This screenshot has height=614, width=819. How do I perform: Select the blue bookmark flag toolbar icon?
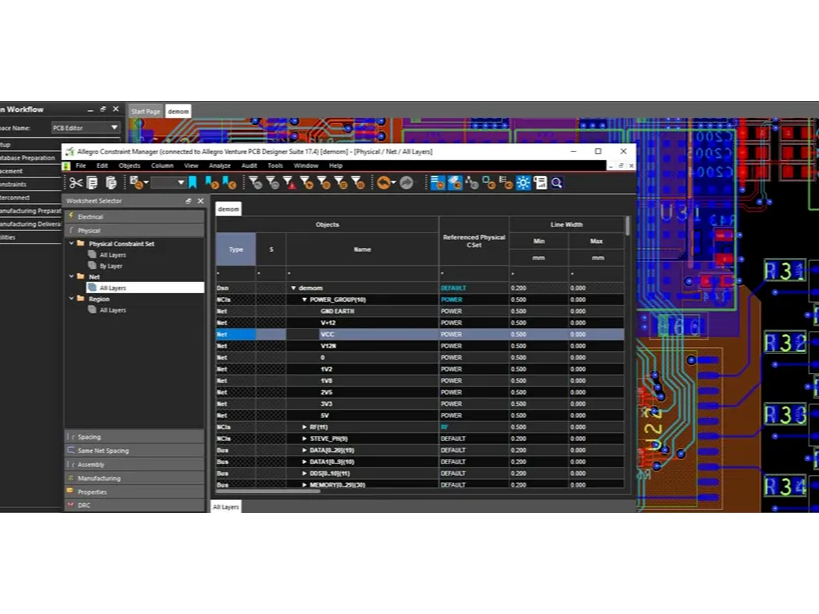point(191,182)
